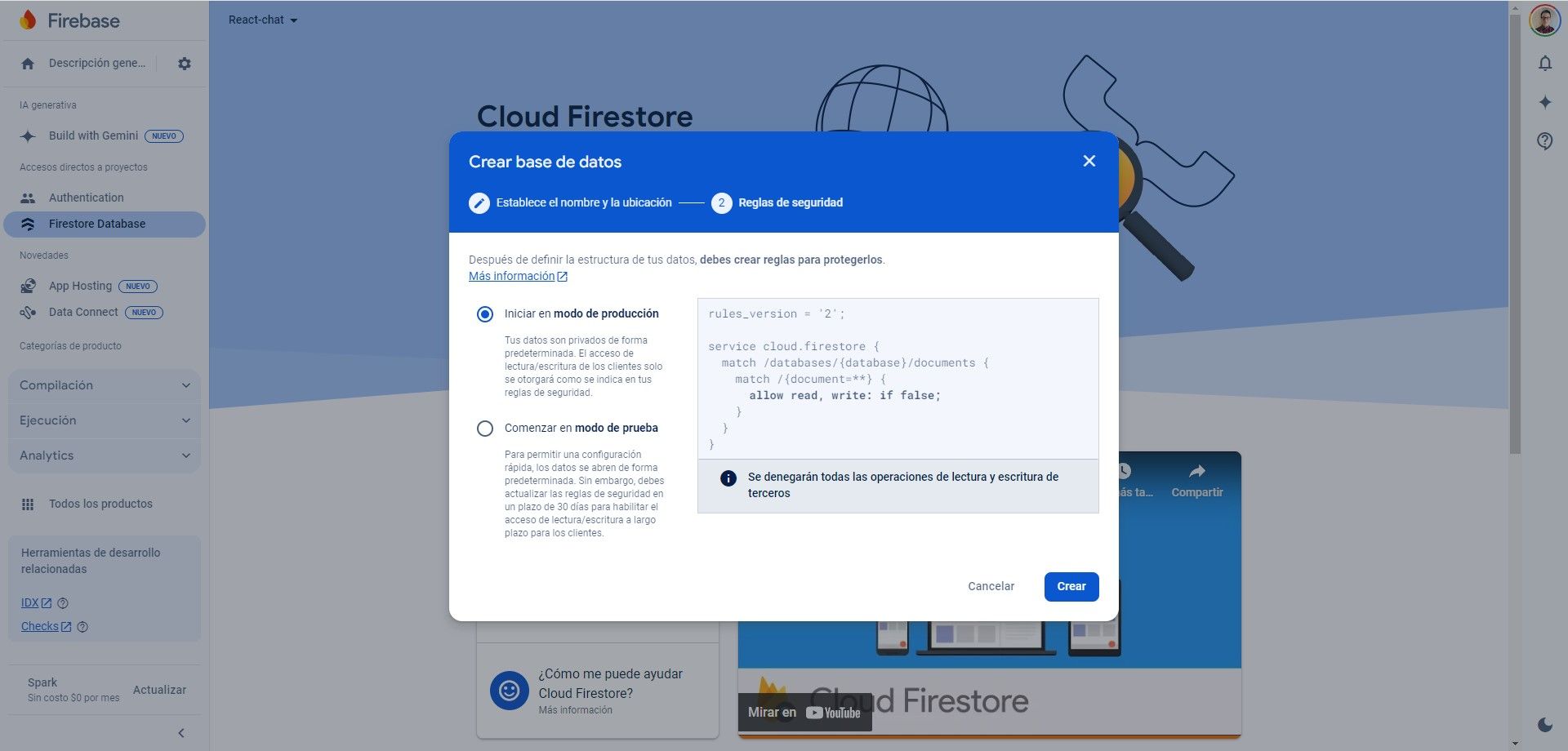
Task: Expand the Compilación category
Action: point(105,385)
